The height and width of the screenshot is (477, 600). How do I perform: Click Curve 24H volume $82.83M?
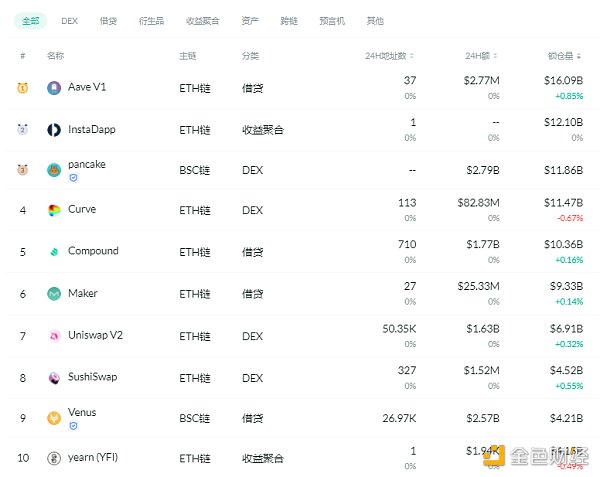pyautogui.click(x=478, y=203)
